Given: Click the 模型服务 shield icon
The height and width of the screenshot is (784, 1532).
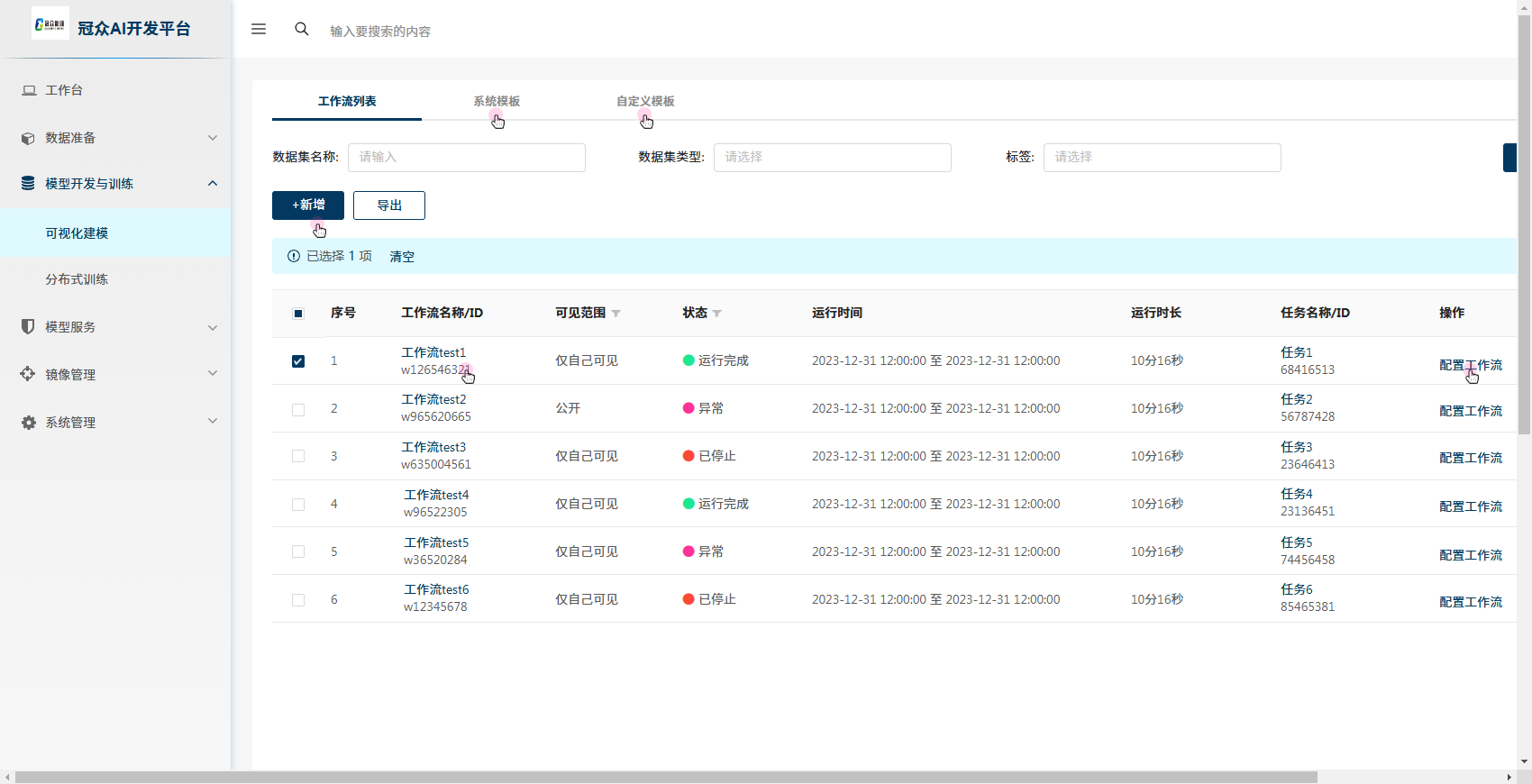Looking at the screenshot, I should coord(28,326).
